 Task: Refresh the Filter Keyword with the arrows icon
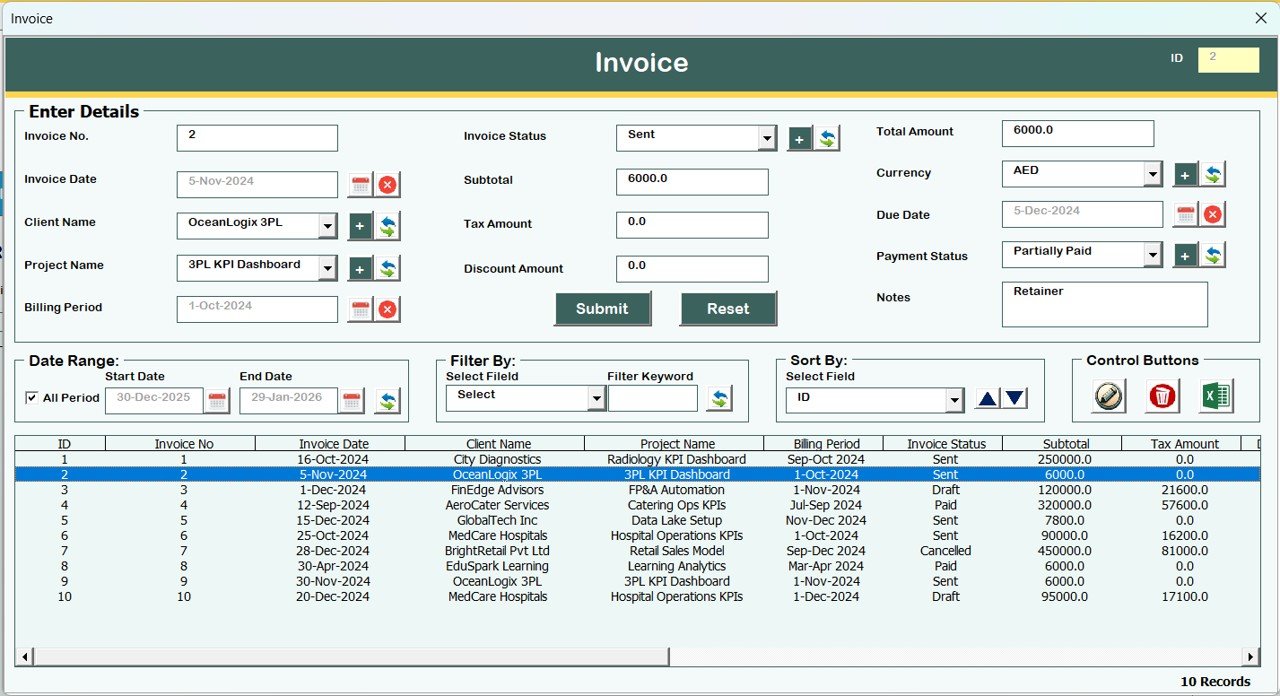click(x=720, y=398)
